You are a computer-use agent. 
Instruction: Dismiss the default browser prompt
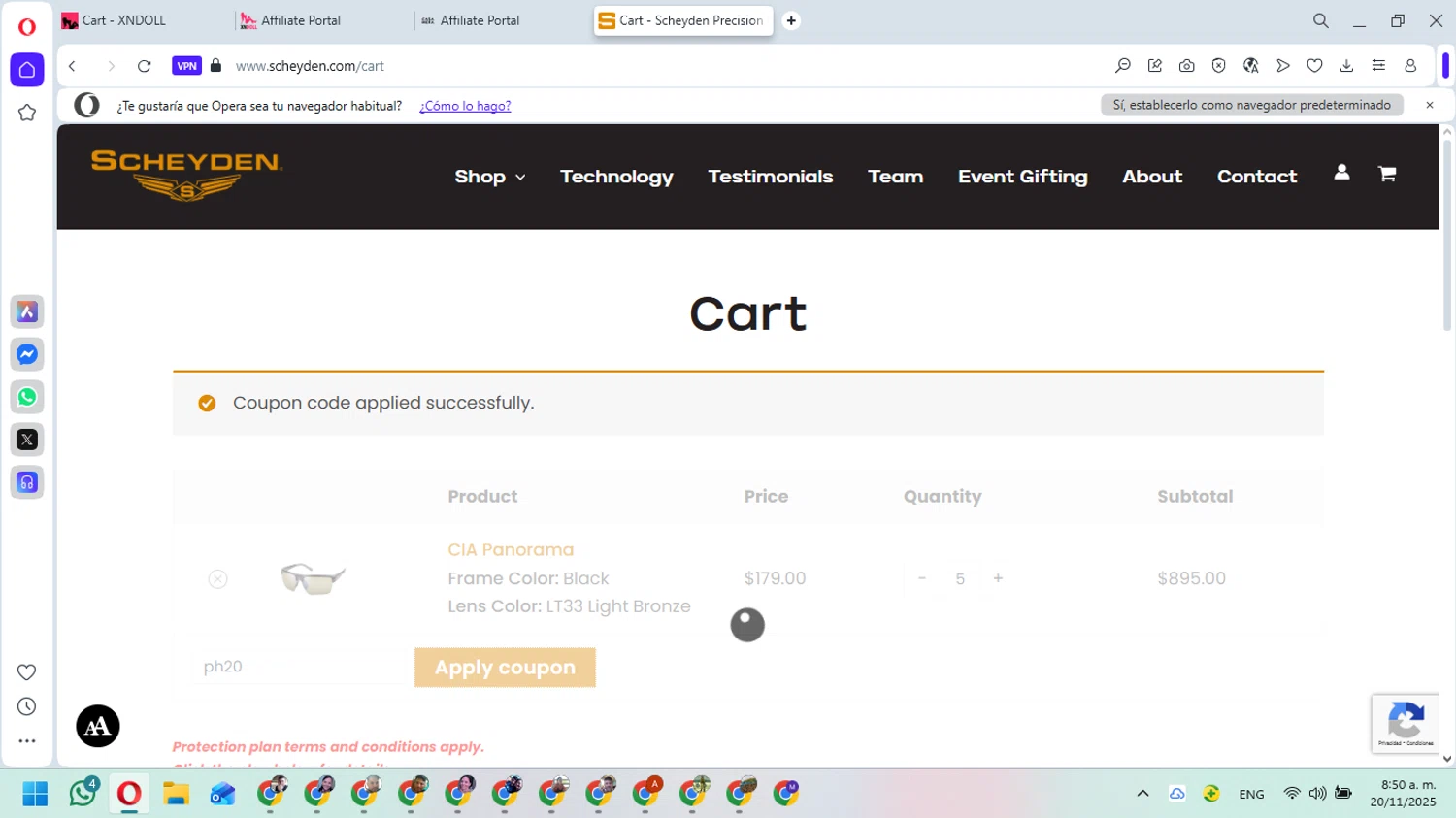pyautogui.click(x=1429, y=105)
